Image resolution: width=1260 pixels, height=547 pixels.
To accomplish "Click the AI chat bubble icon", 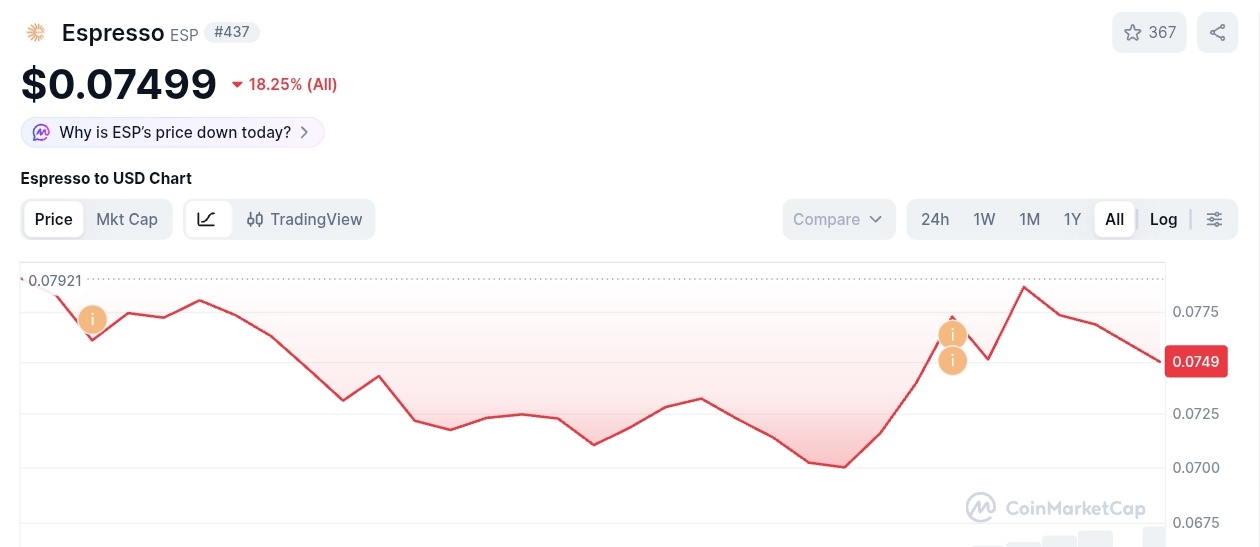I will click(x=41, y=133).
